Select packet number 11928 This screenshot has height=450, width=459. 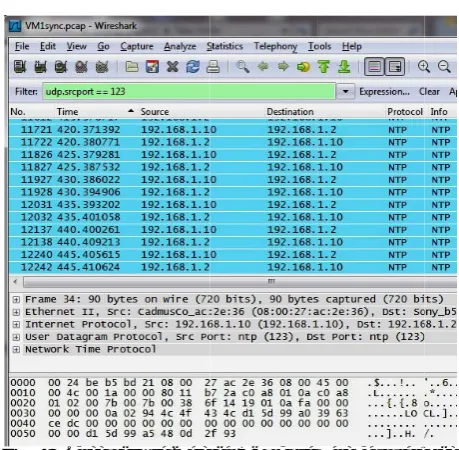[x=233, y=192]
